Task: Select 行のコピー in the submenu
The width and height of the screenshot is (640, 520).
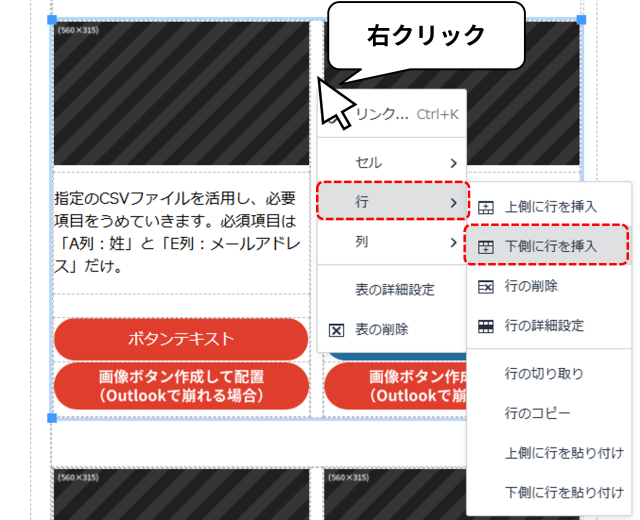Action: tap(549, 413)
